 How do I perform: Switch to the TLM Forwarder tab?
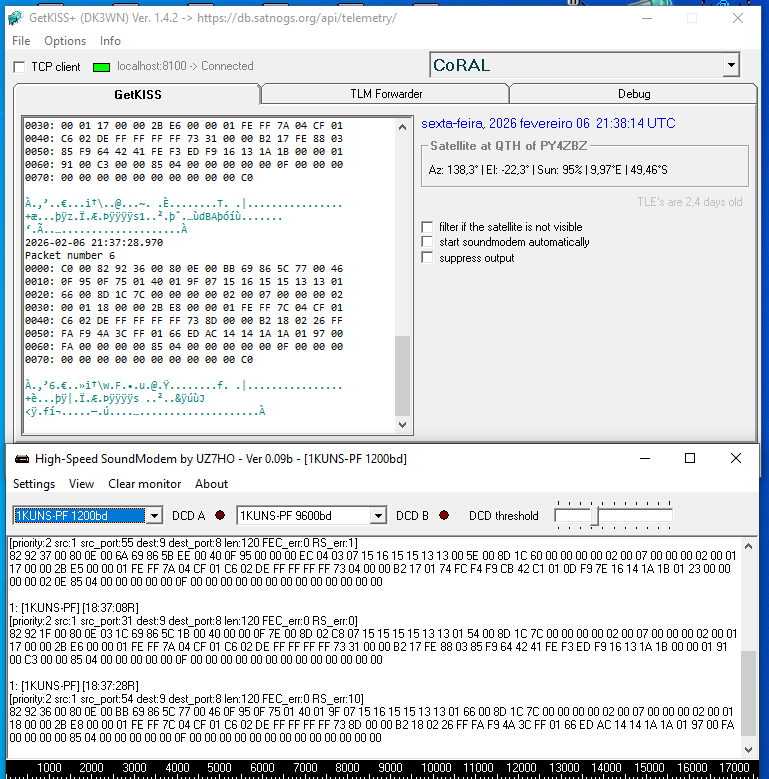tap(385, 94)
